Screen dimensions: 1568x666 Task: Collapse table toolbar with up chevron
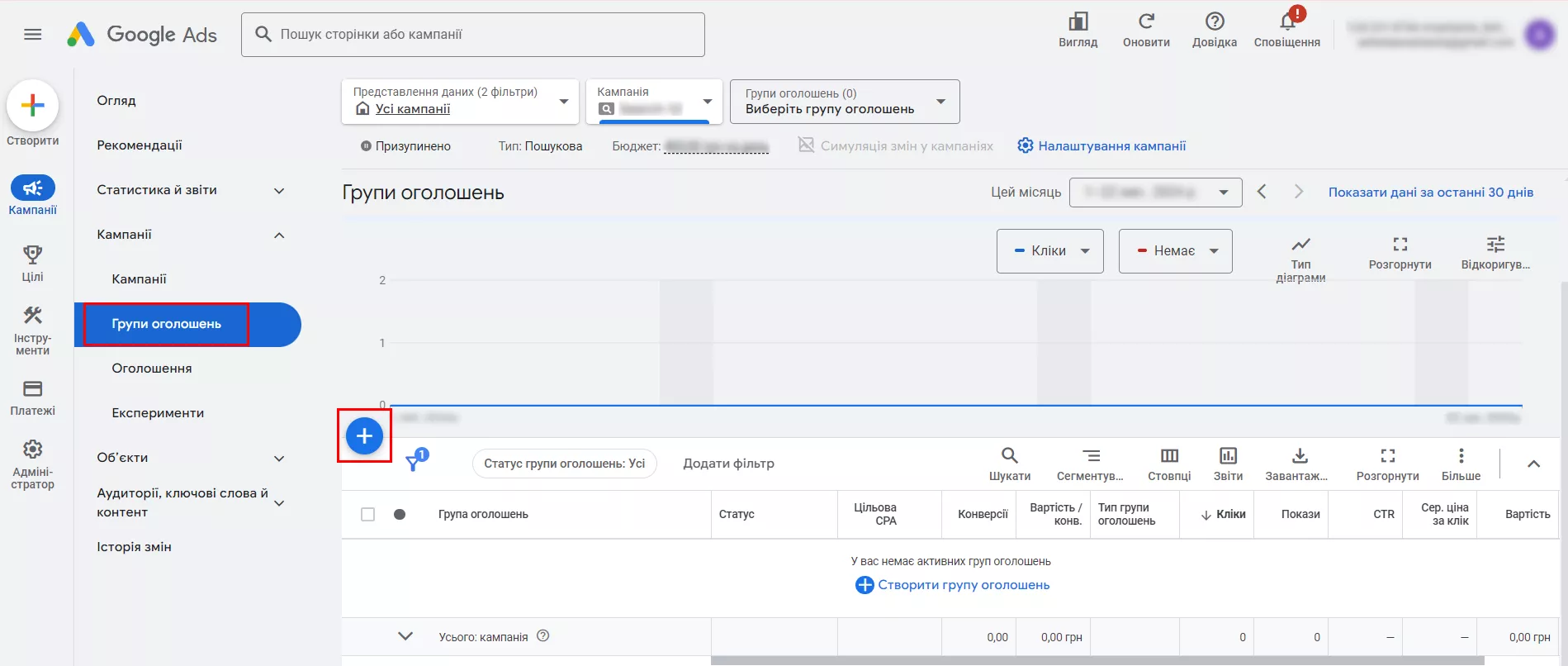[x=1533, y=464]
